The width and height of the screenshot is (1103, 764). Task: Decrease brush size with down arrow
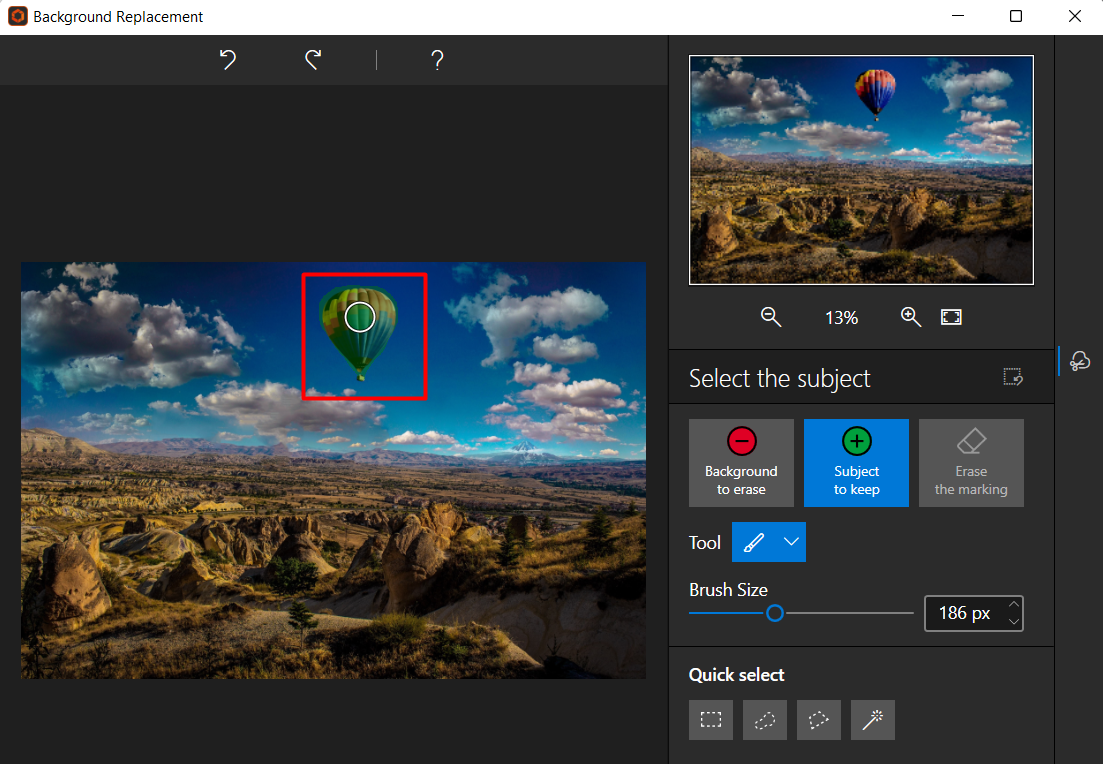click(x=1014, y=621)
